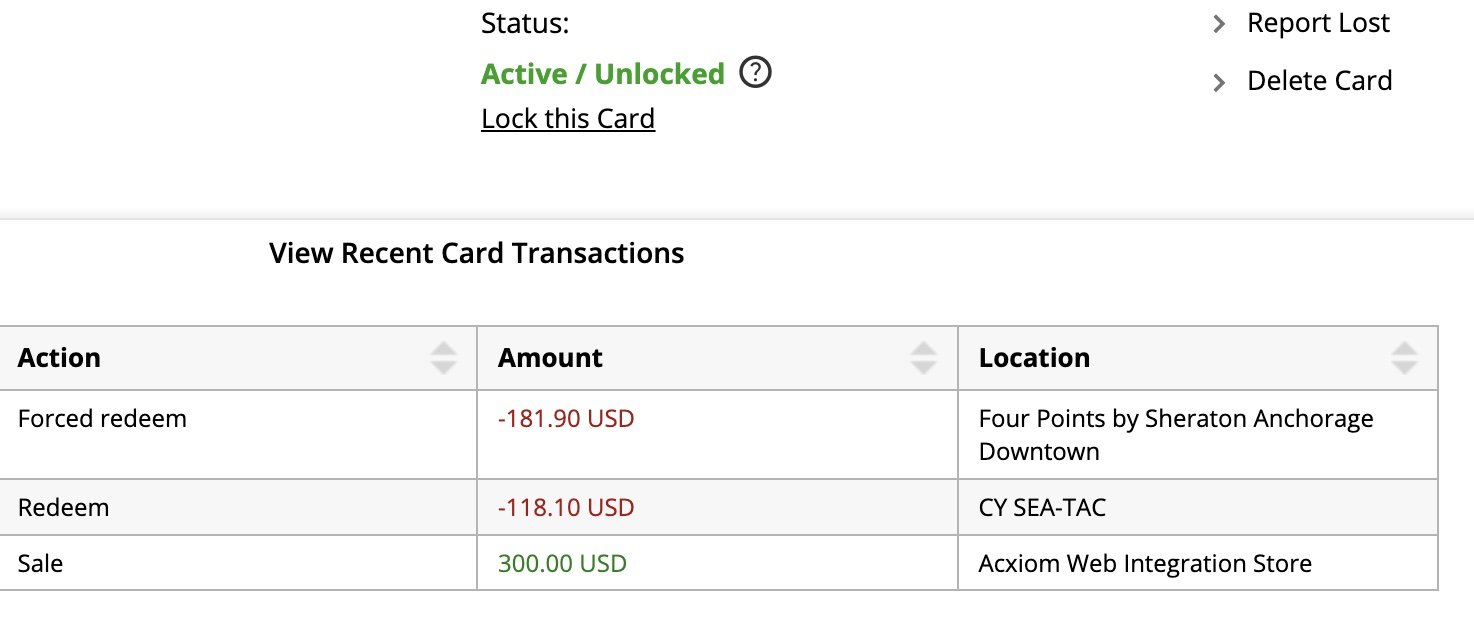This screenshot has width=1474, height=622.
Task: Click the -181.90 USD amount cell
Action: click(x=717, y=434)
